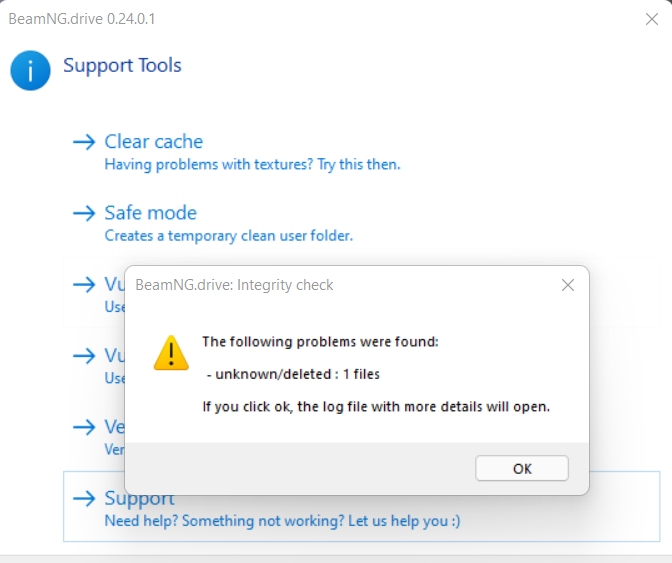Click the arrow icon next to Clear cache
Screen dimensions: 672x563
(84, 142)
